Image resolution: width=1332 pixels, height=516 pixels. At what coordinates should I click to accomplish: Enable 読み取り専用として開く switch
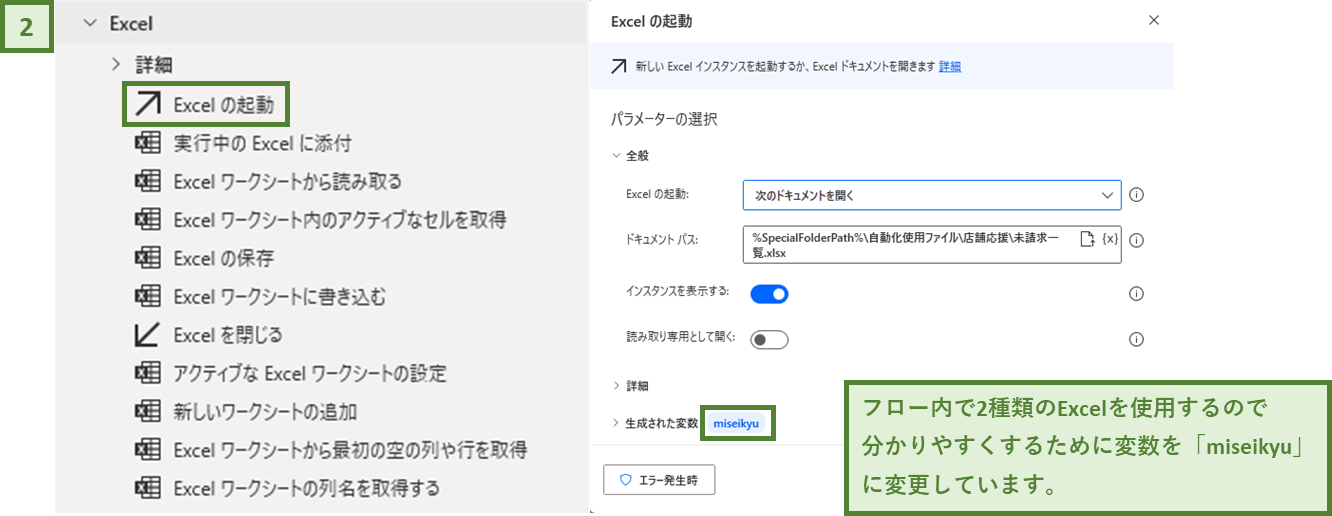point(769,339)
